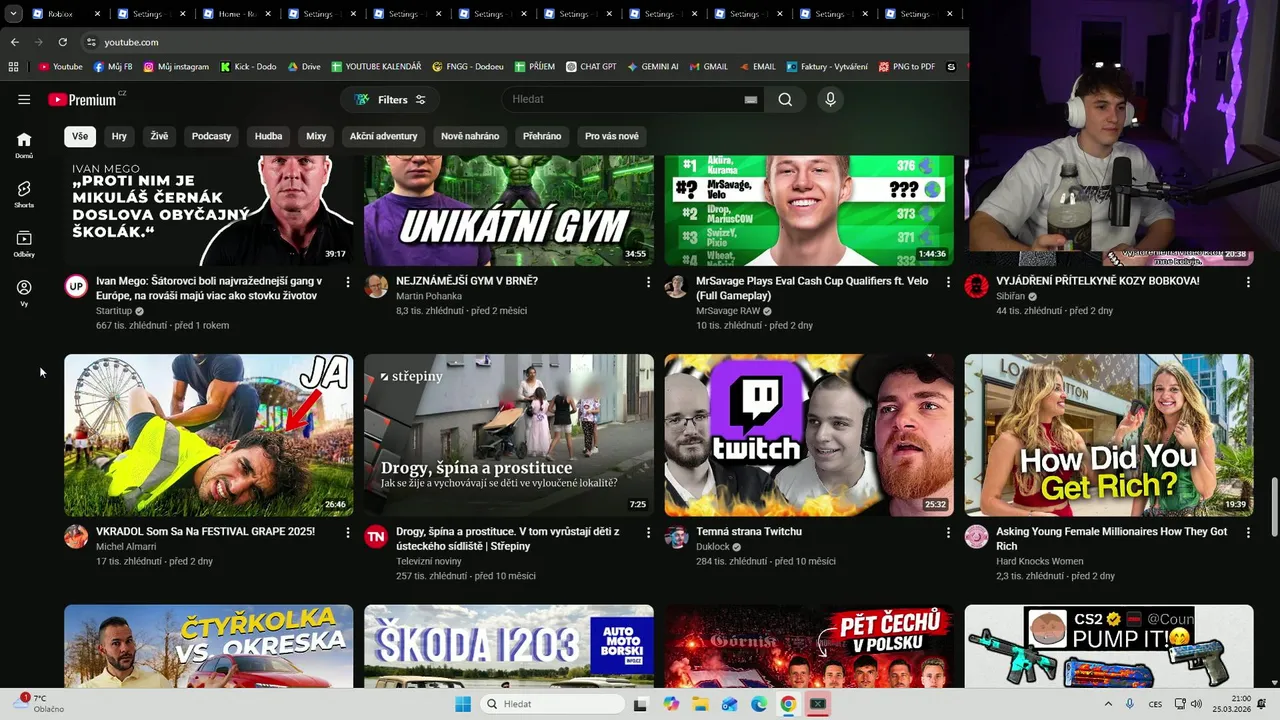Screen dimensions: 1280x720
Task: Open Google Chrome taskbar icon
Action: 788,704
